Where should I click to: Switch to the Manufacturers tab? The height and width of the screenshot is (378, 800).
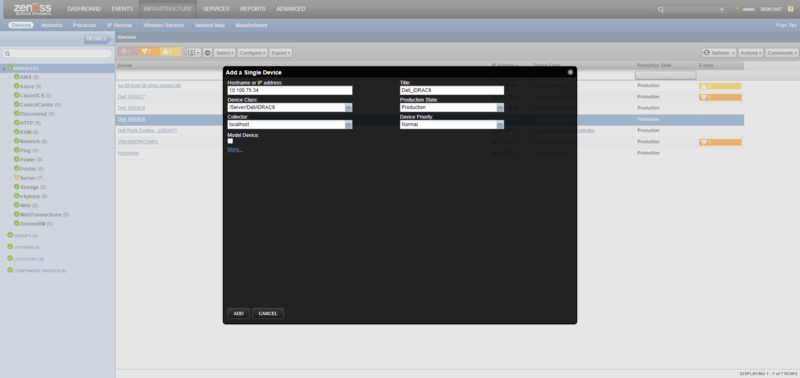[251, 25]
